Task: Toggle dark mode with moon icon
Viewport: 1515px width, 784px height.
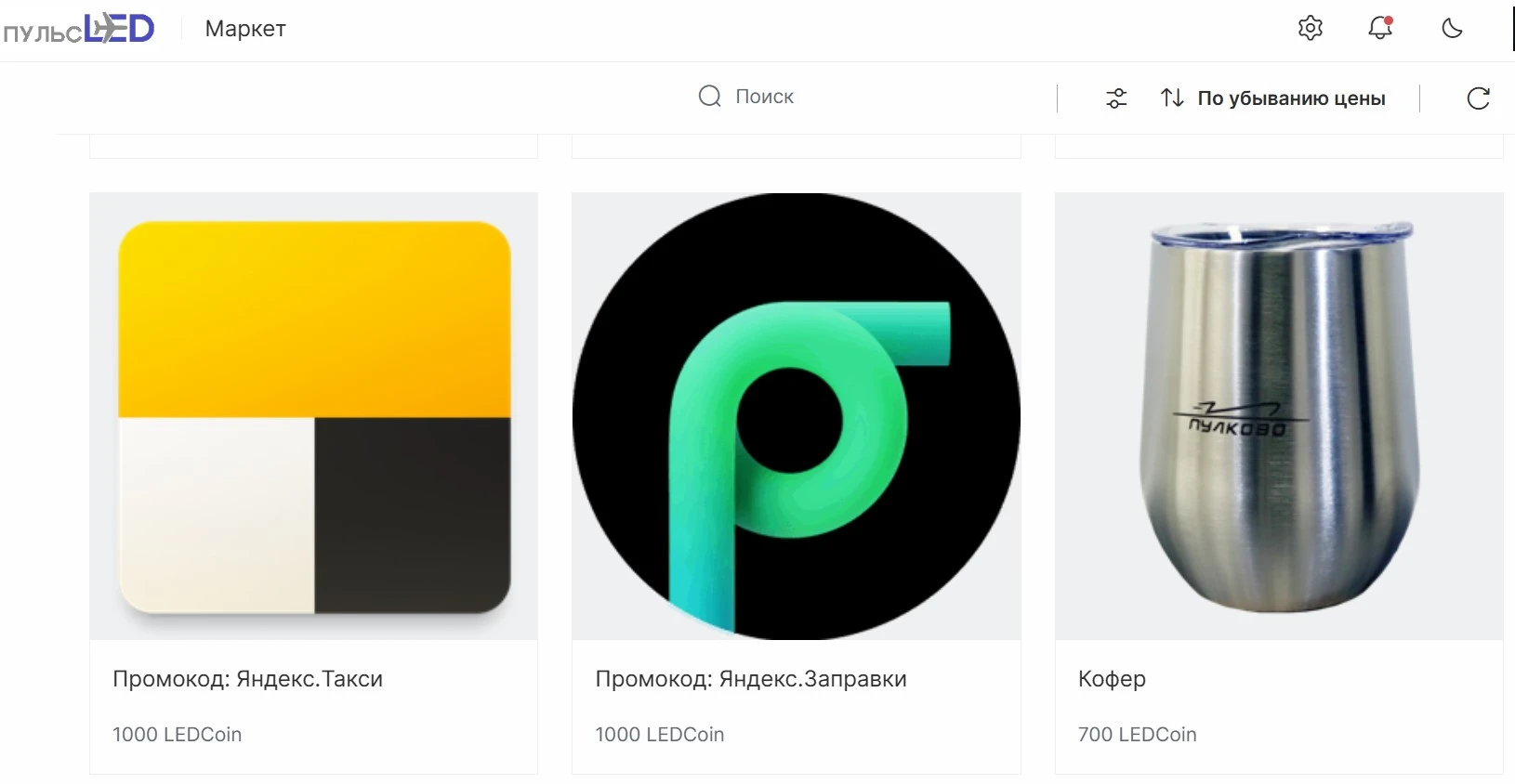Action: tap(1452, 28)
